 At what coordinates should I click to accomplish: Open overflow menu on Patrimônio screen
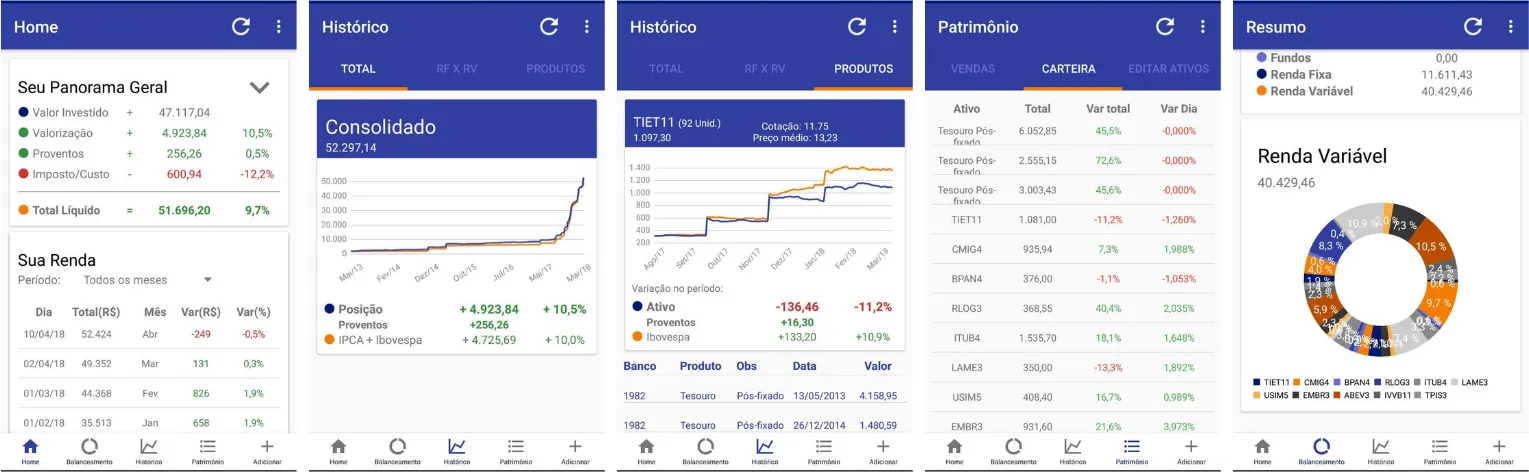click(x=1203, y=27)
